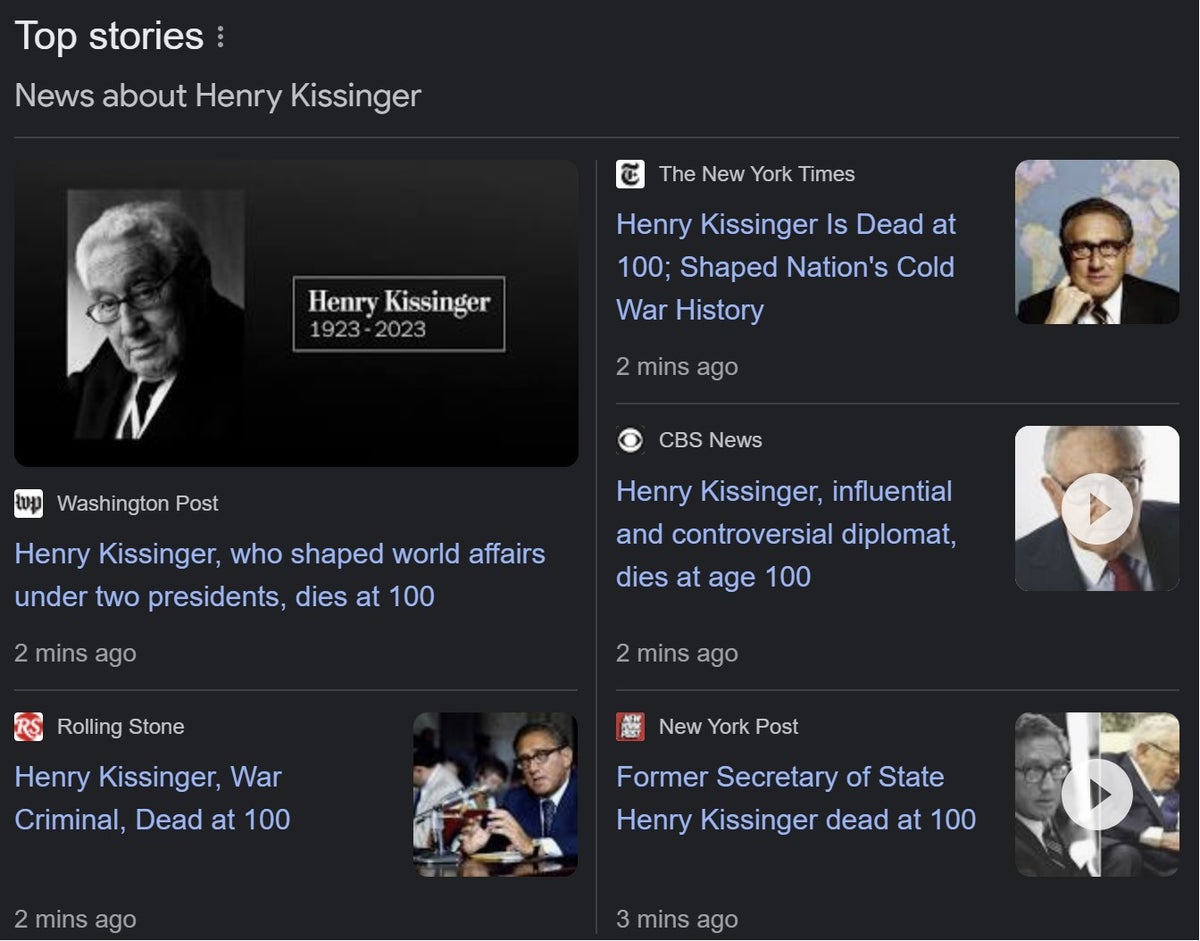Open the Rolling Stone 'War Criminal' headline
This screenshot has height=941, width=1200.
point(149,798)
